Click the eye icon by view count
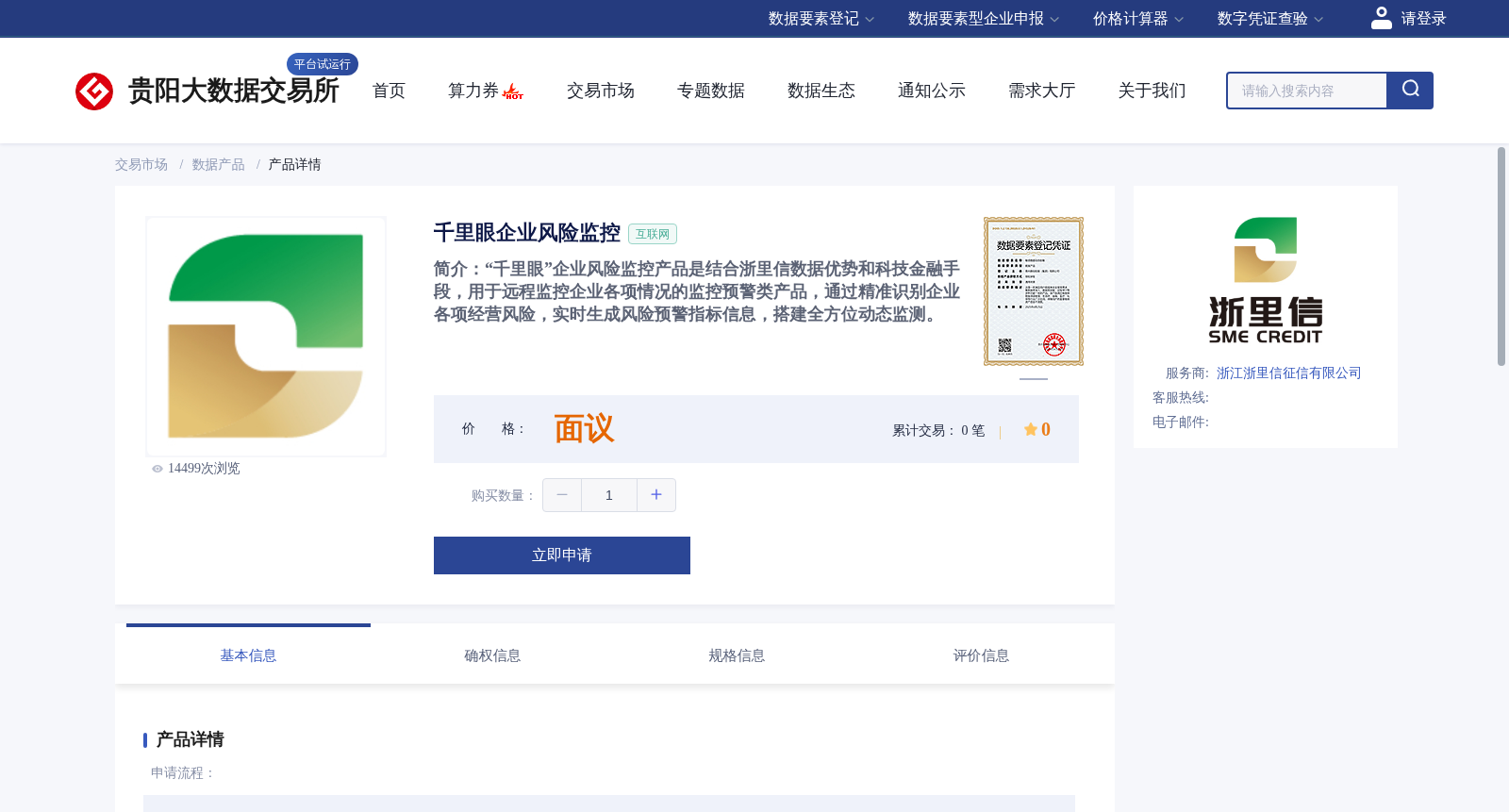 click(158, 469)
